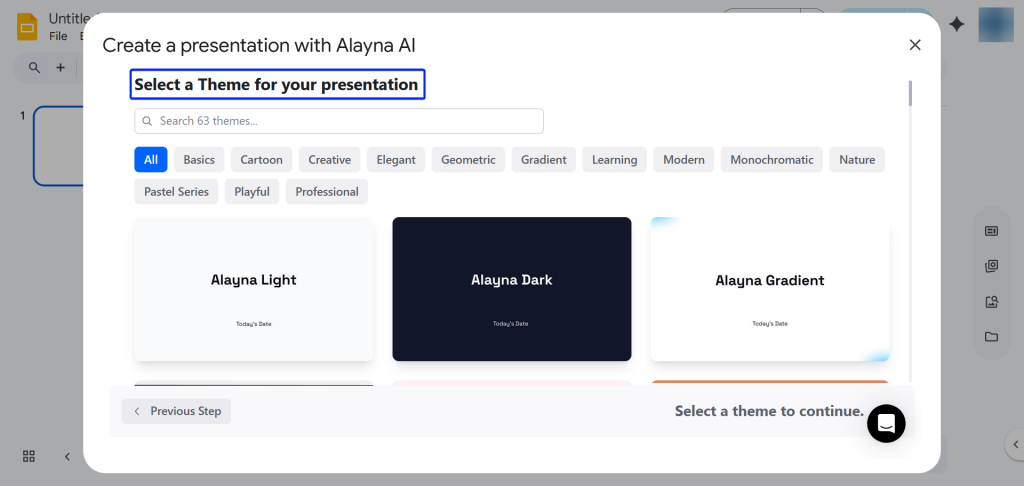Click the top icon in right side panel
1024x486 pixels.
click(991, 231)
